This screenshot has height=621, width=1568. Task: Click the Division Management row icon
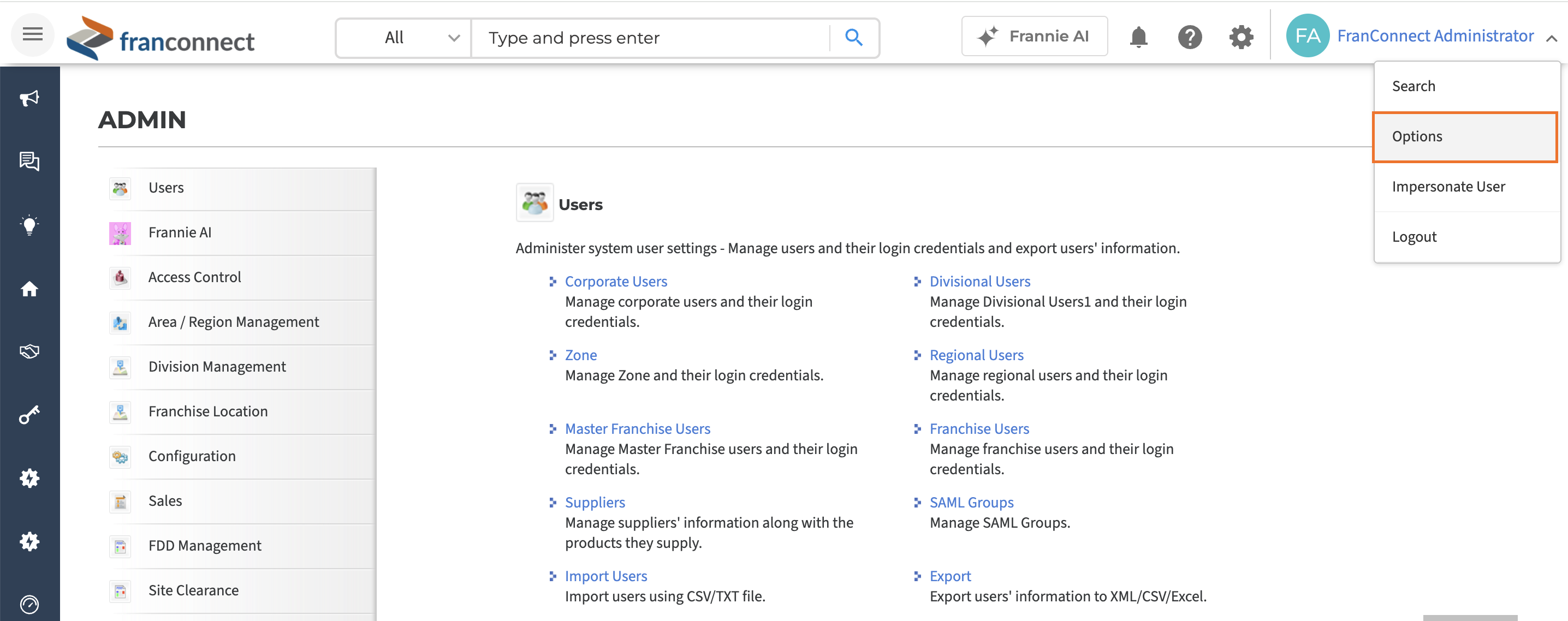[120, 367]
